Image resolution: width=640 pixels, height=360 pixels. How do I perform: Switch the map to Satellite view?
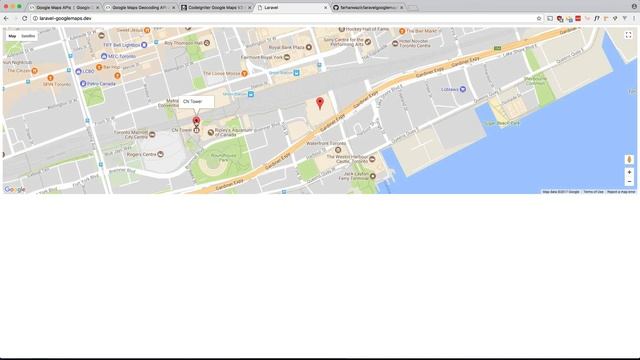tap(28, 36)
